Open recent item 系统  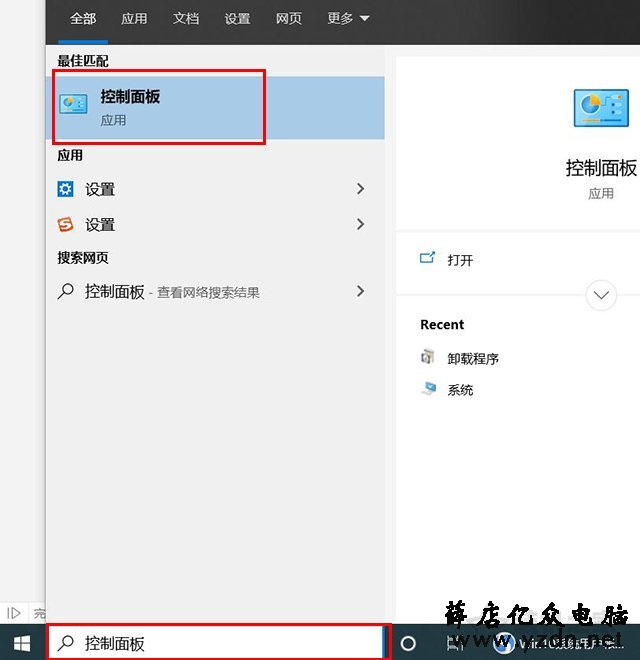point(460,390)
